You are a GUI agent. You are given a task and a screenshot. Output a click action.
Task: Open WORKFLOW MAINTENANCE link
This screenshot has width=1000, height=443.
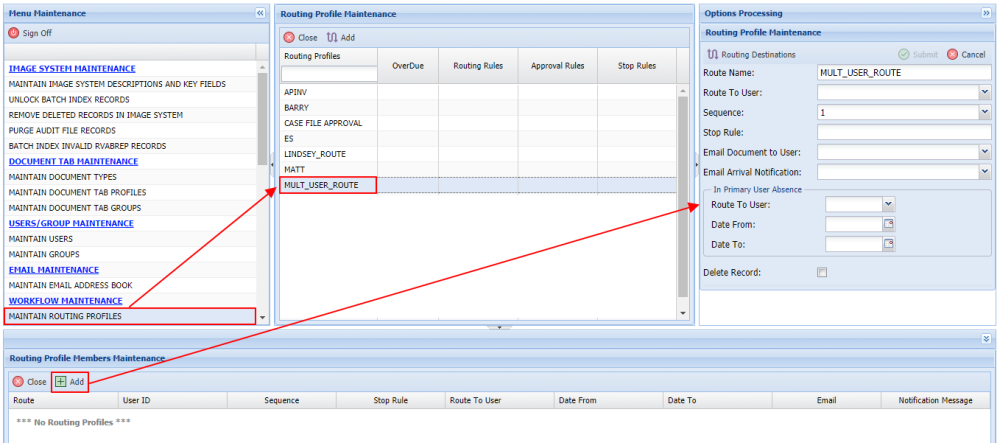pyautogui.click(x=66, y=300)
